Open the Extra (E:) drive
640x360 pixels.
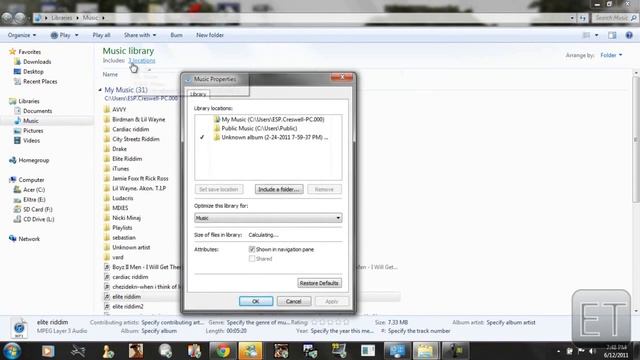[34, 200]
